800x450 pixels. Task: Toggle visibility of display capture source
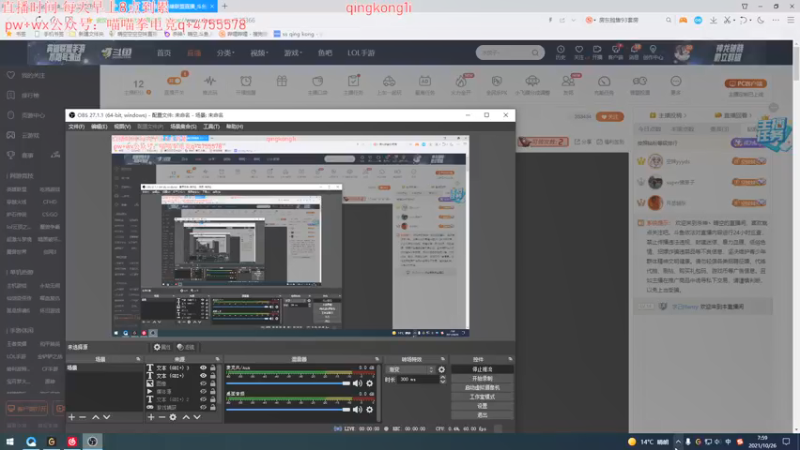pyautogui.click(x=203, y=407)
